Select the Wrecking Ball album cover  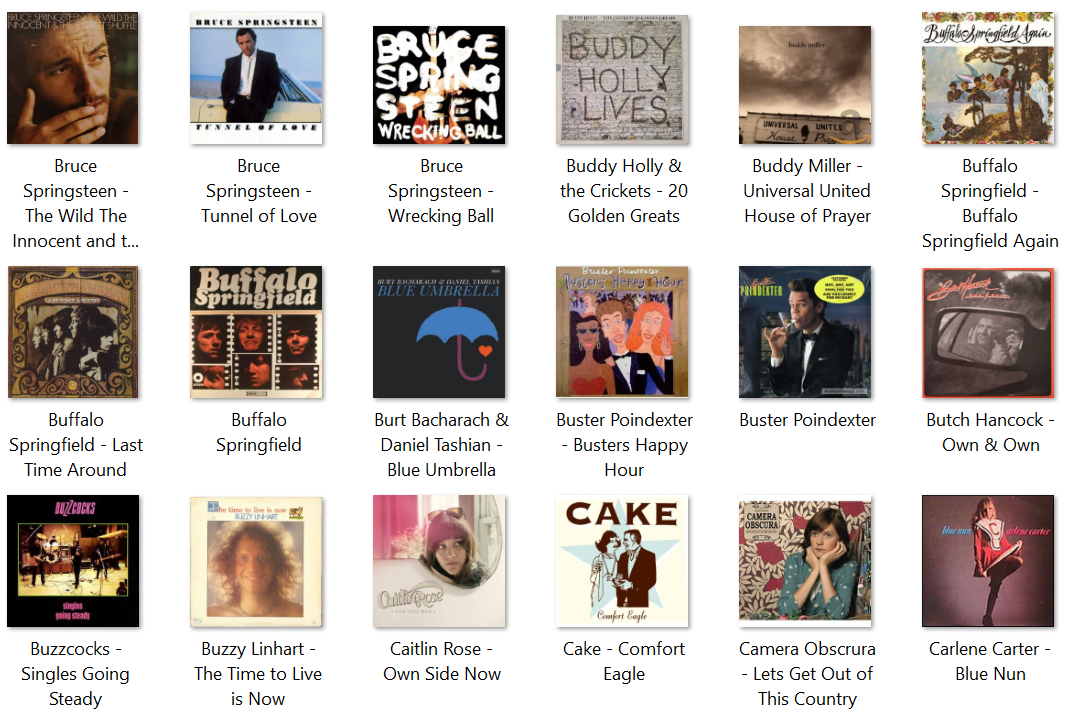click(x=439, y=85)
